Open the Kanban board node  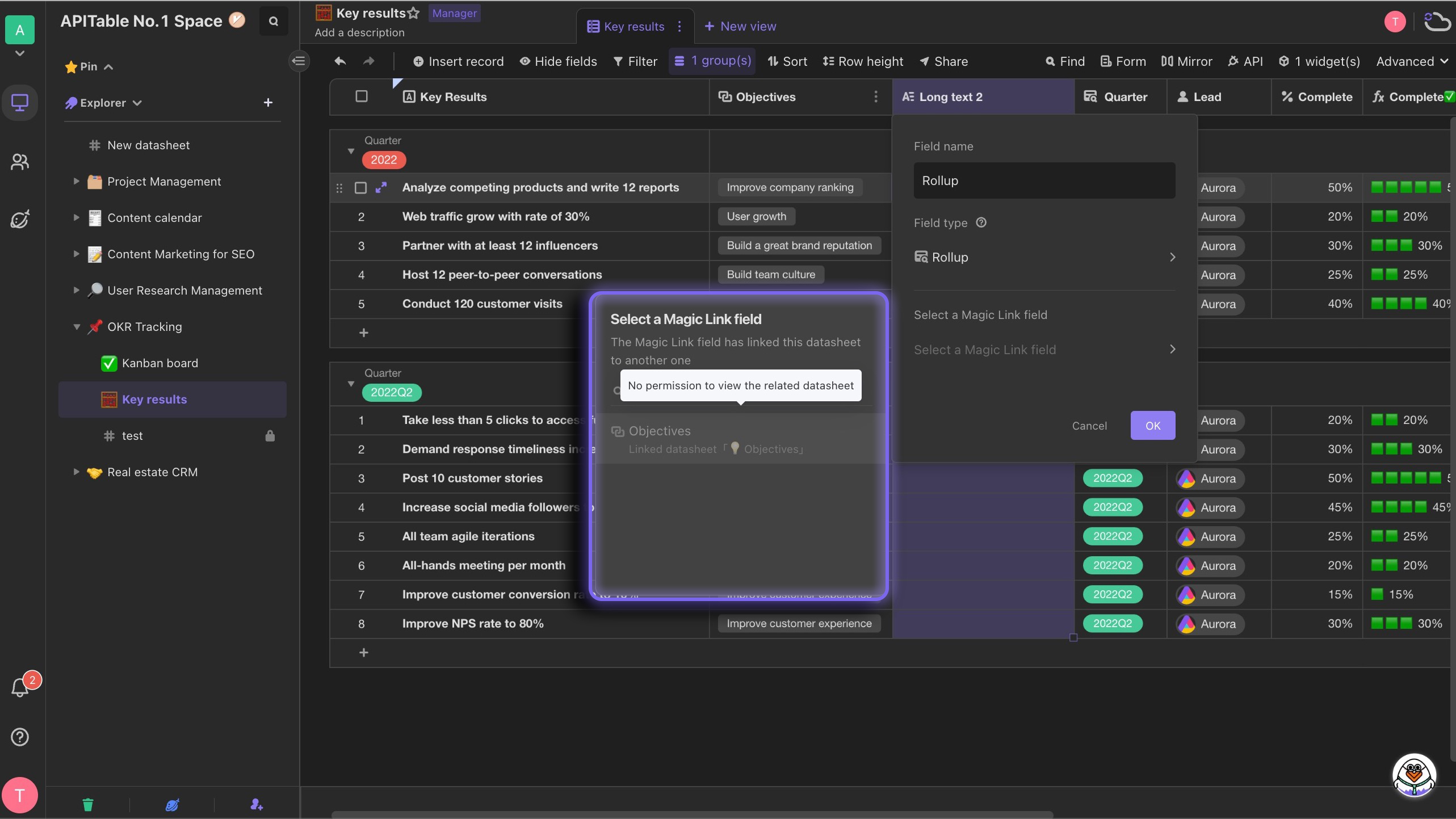(160, 363)
